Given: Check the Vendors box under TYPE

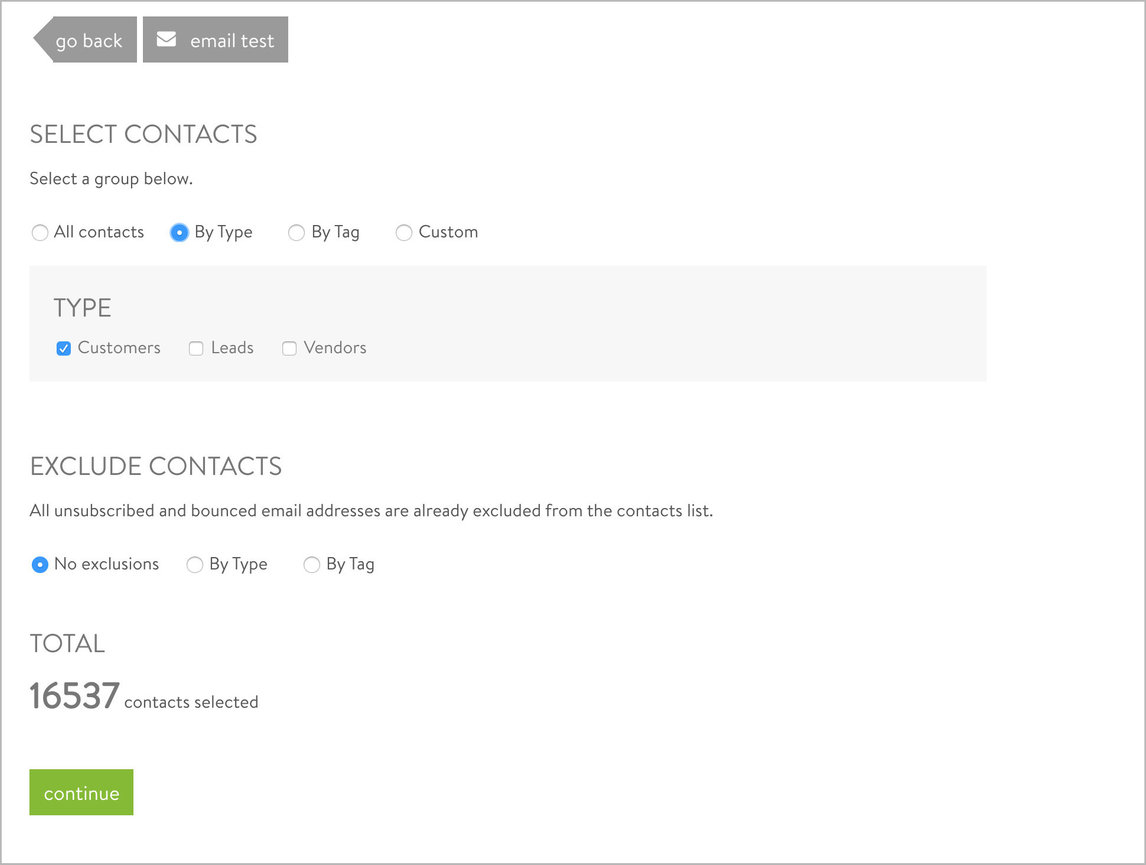Looking at the screenshot, I should tap(289, 347).
